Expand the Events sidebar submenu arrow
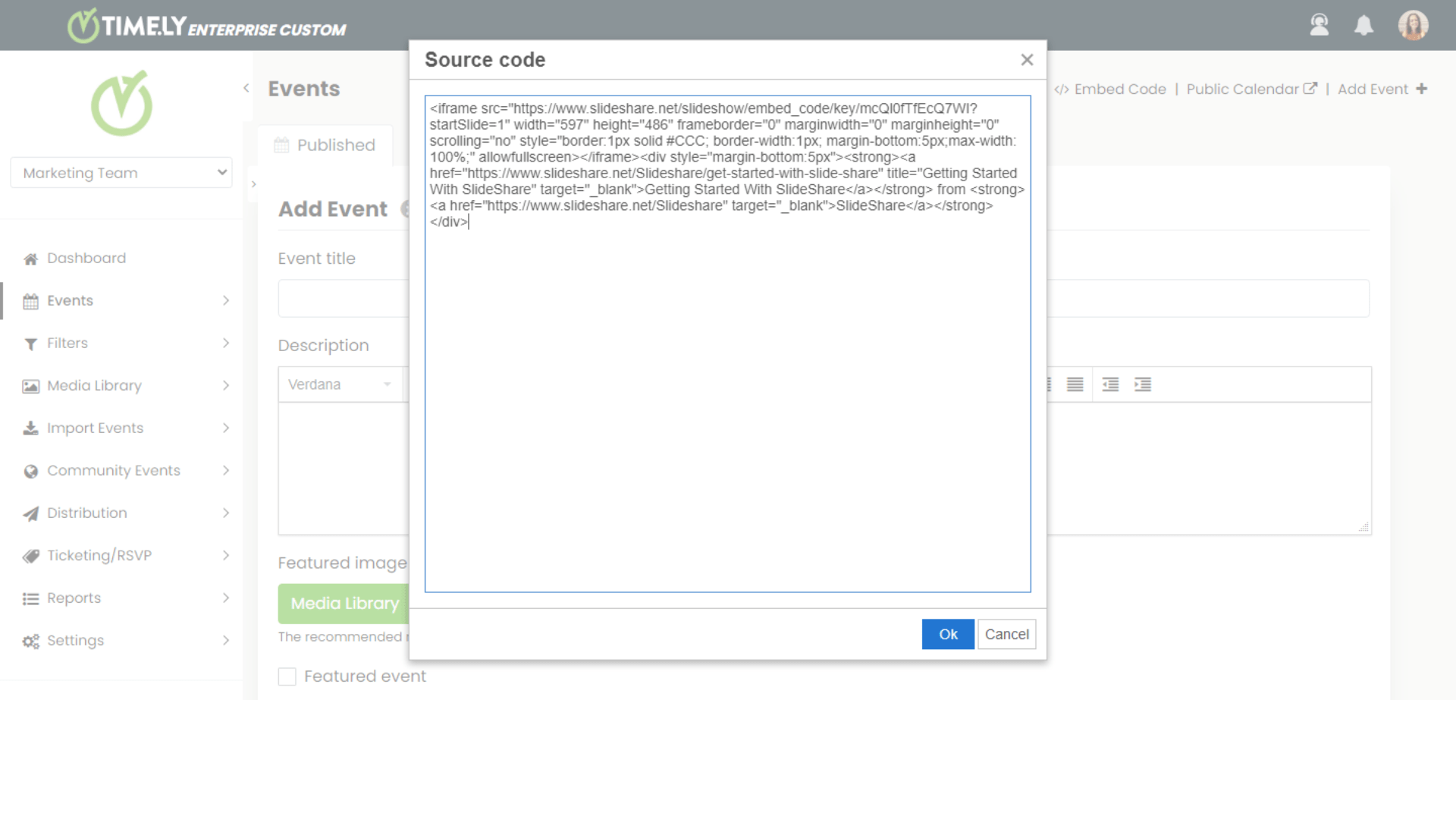Viewport: 1456px width, 819px height. click(x=226, y=300)
